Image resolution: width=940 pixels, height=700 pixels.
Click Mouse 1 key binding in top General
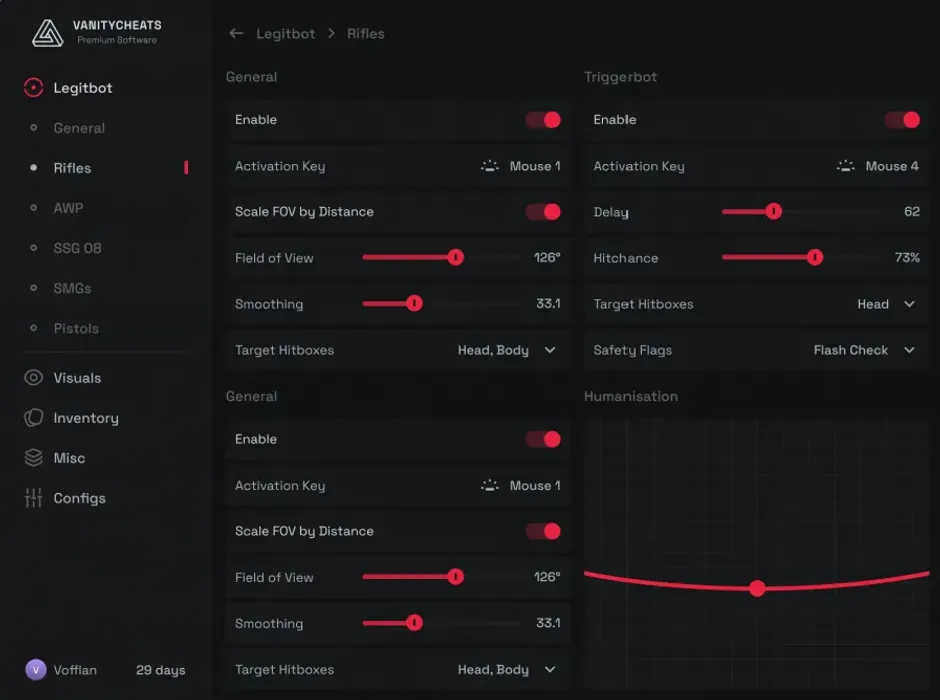tap(535, 166)
